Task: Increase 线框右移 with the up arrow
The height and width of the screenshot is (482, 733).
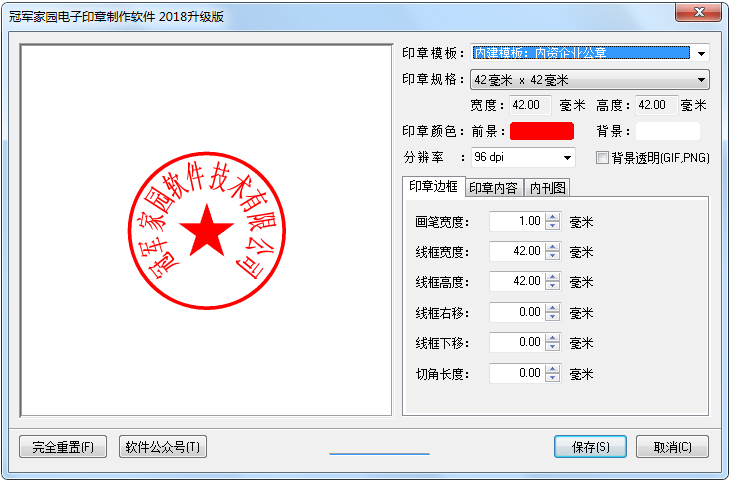Action: click(x=553, y=308)
